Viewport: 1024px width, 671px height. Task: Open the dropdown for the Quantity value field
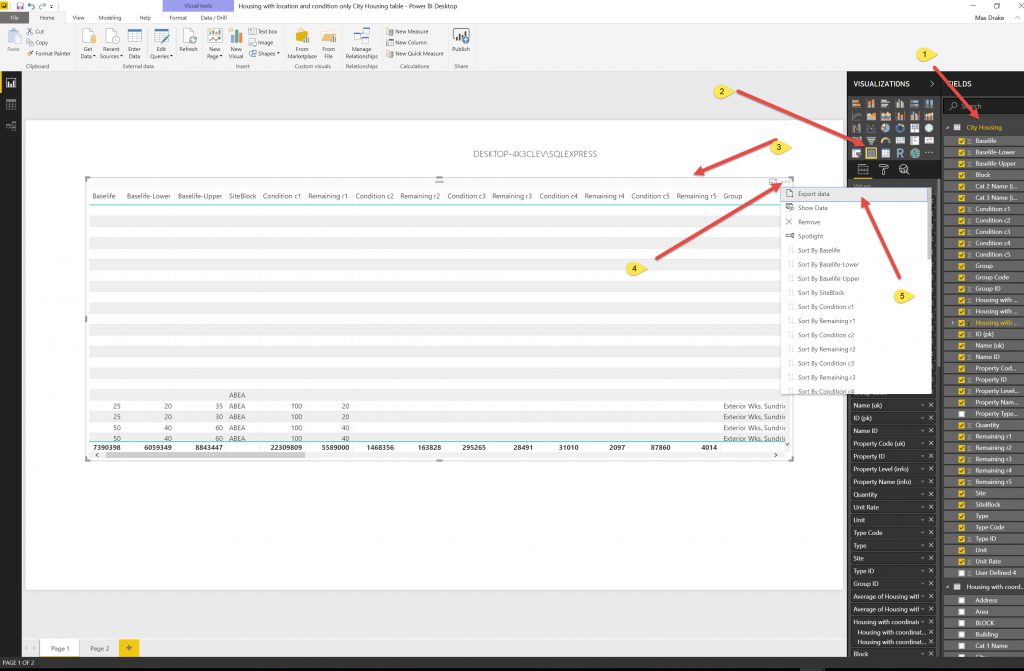921,494
